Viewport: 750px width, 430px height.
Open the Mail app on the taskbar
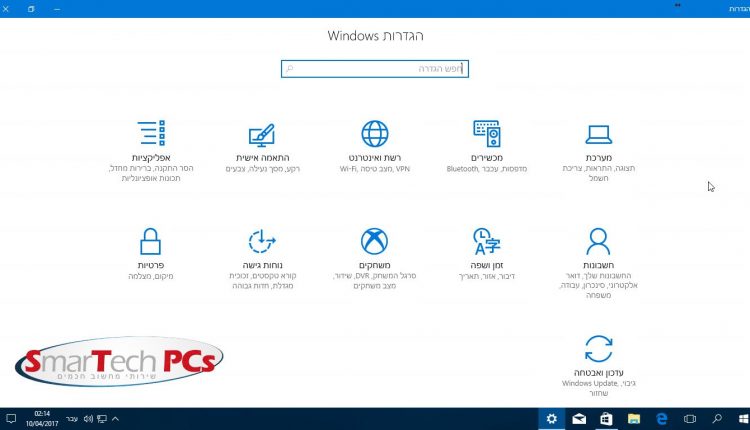(x=579, y=419)
